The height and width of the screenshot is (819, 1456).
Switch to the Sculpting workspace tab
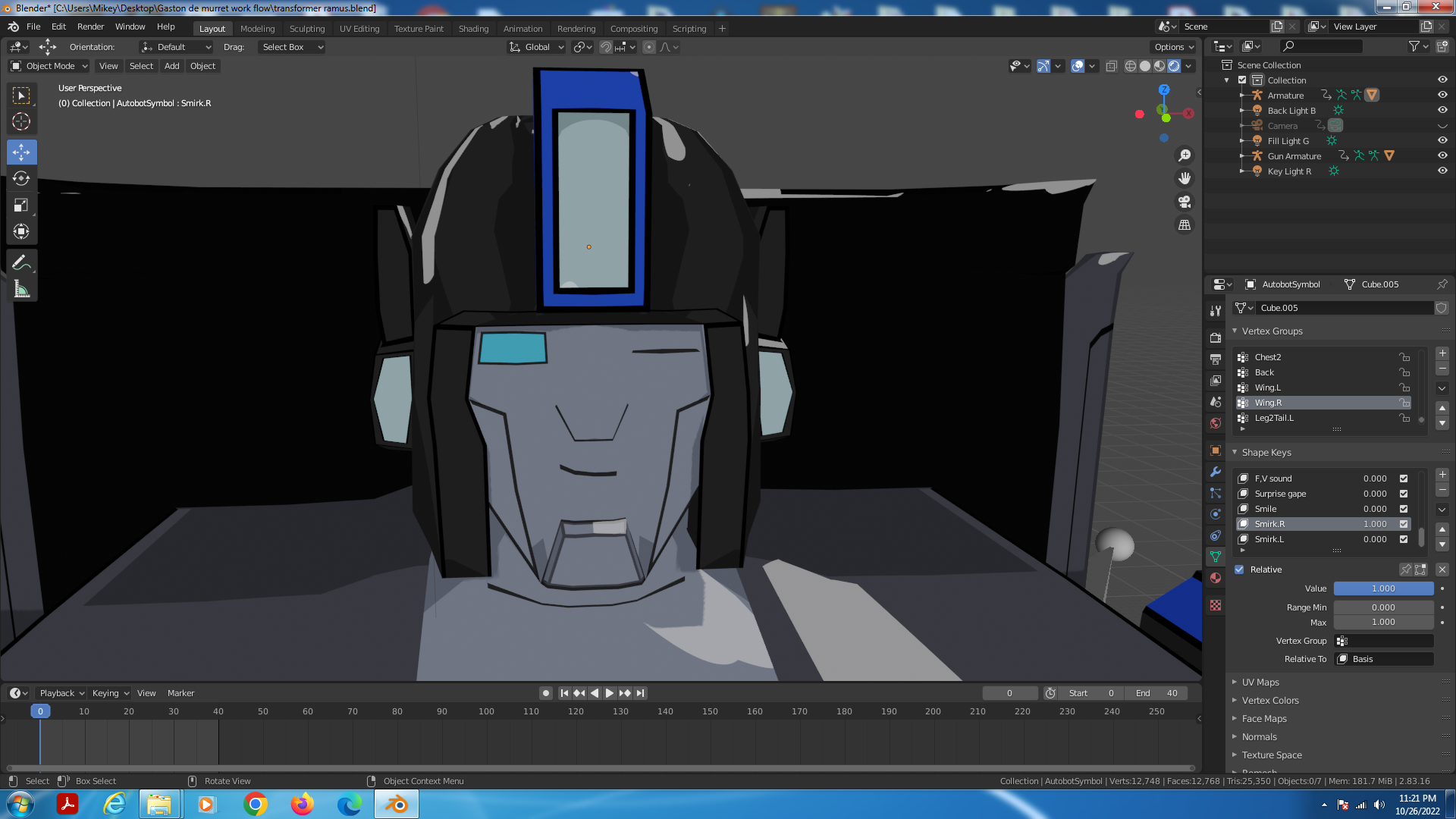(x=307, y=29)
